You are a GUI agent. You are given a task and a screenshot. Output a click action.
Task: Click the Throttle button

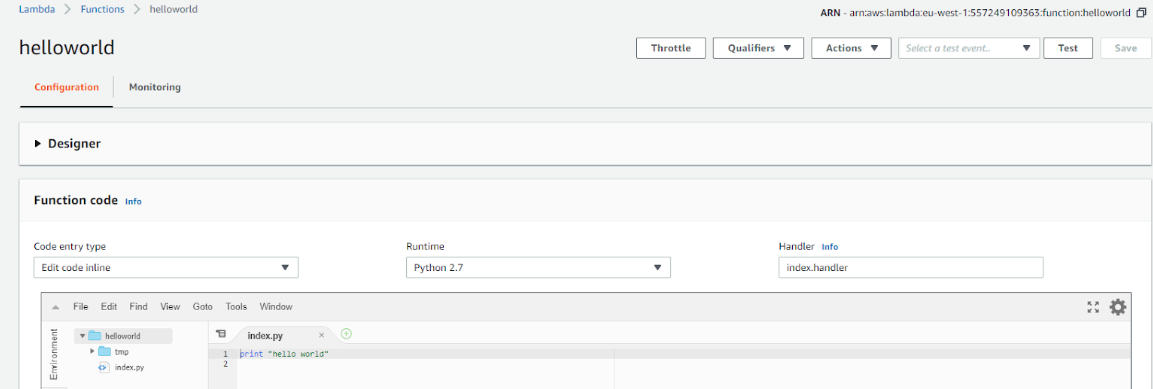click(x=671, y=48)
